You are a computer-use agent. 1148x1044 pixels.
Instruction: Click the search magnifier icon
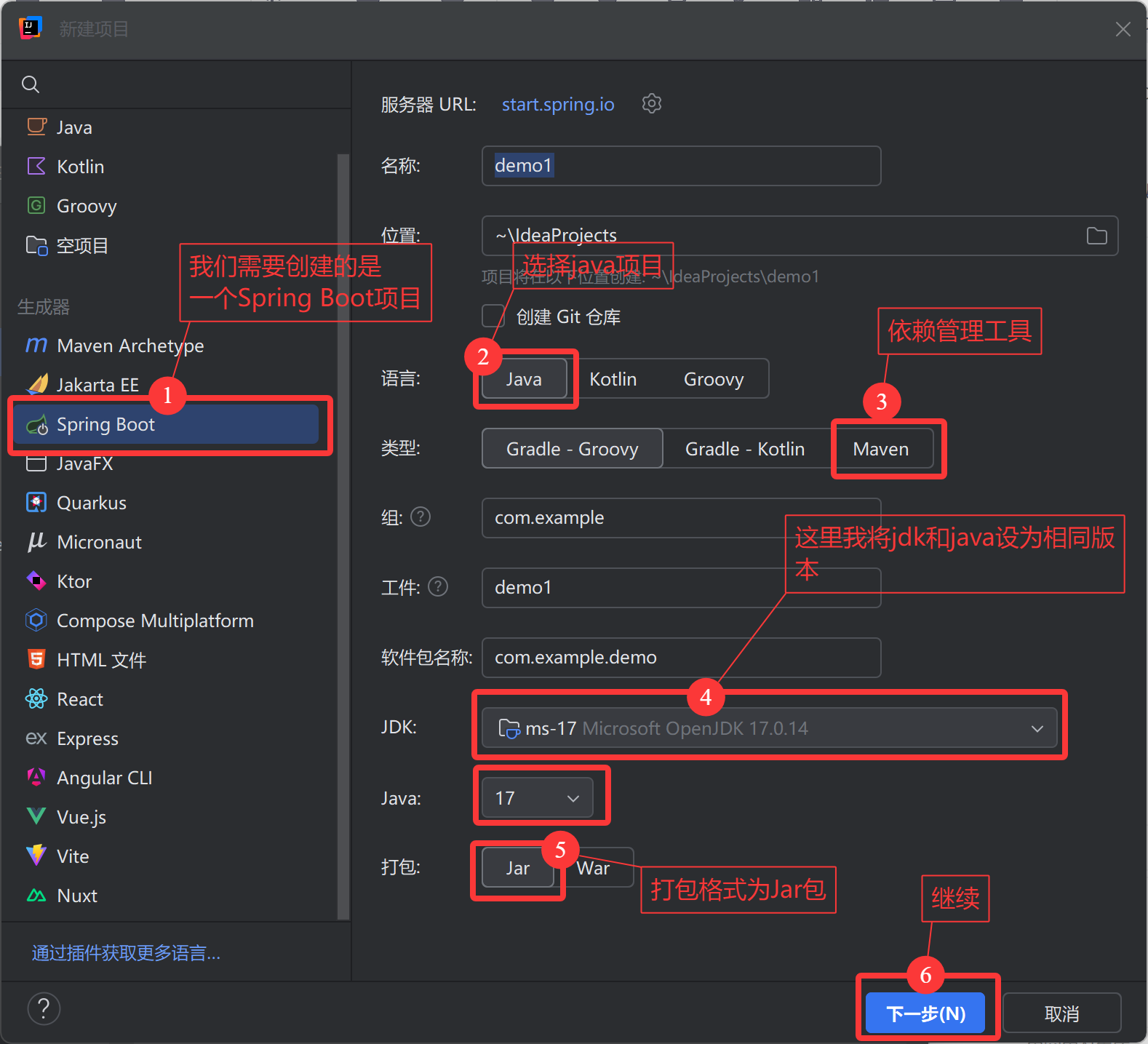tap(31, 84)
